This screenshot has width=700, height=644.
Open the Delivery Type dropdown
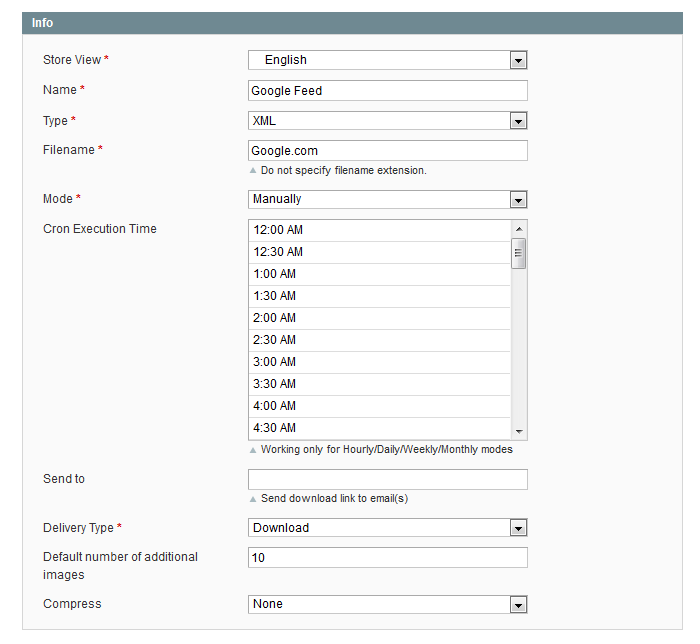click(387, 528)
